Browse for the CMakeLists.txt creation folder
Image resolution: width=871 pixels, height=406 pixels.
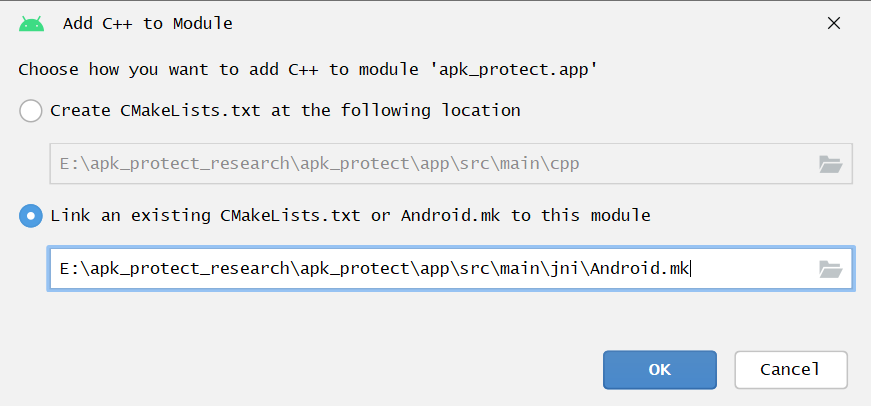(830, 164)
